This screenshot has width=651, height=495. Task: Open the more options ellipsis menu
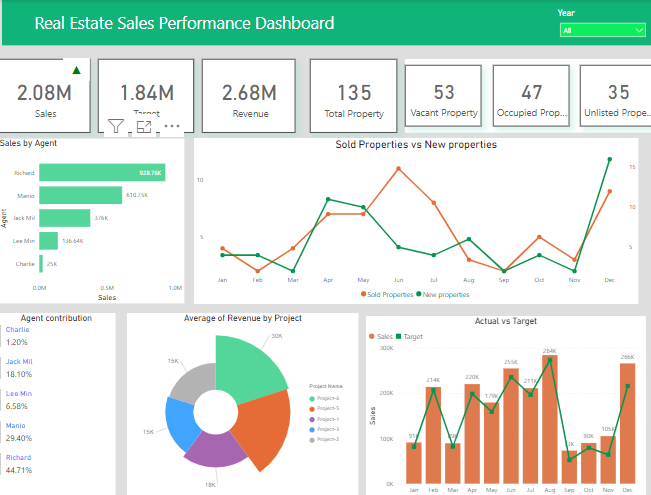tap(171, 127)
